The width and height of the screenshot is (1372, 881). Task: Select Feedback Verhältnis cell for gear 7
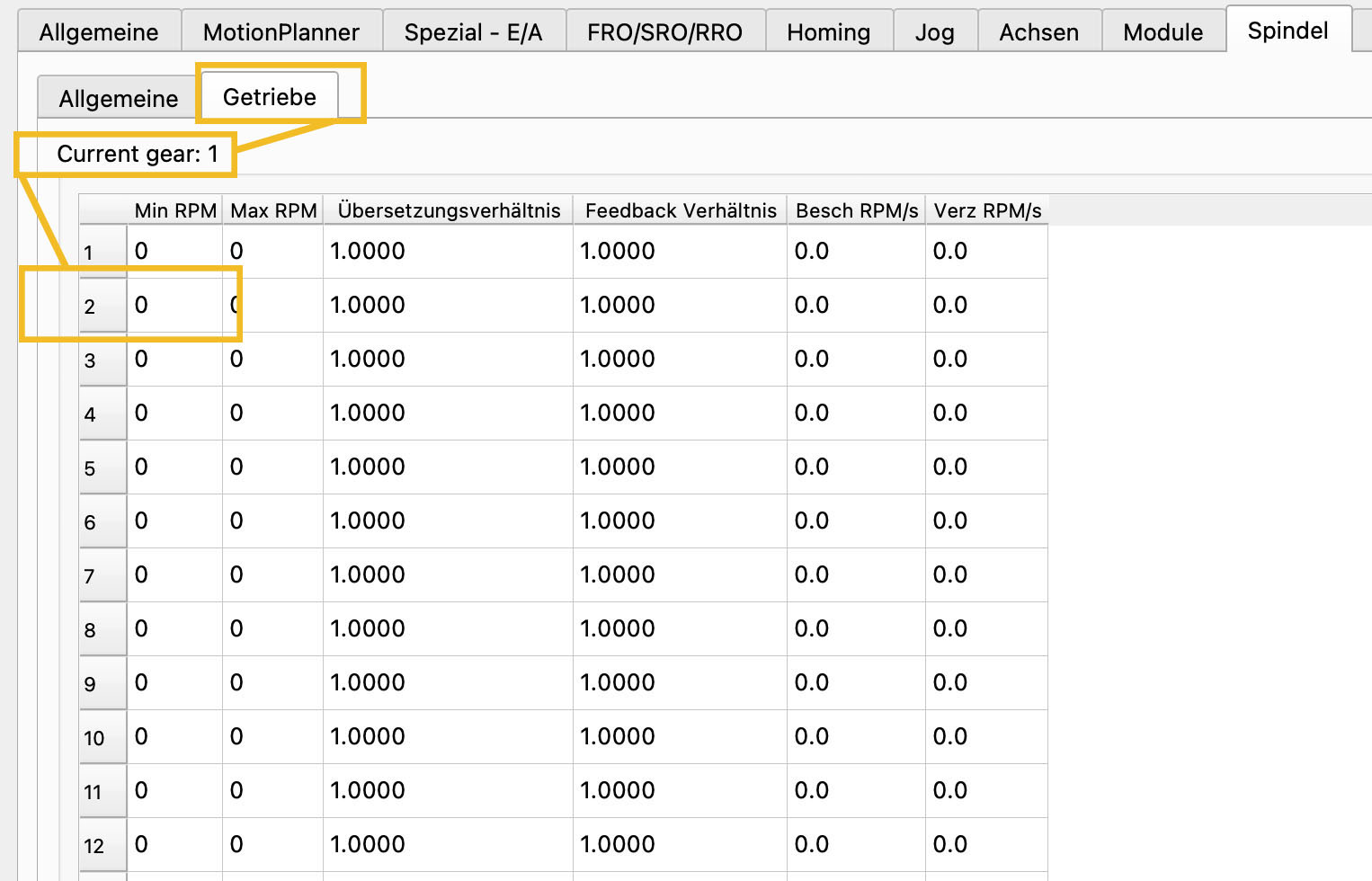[680, 575]
